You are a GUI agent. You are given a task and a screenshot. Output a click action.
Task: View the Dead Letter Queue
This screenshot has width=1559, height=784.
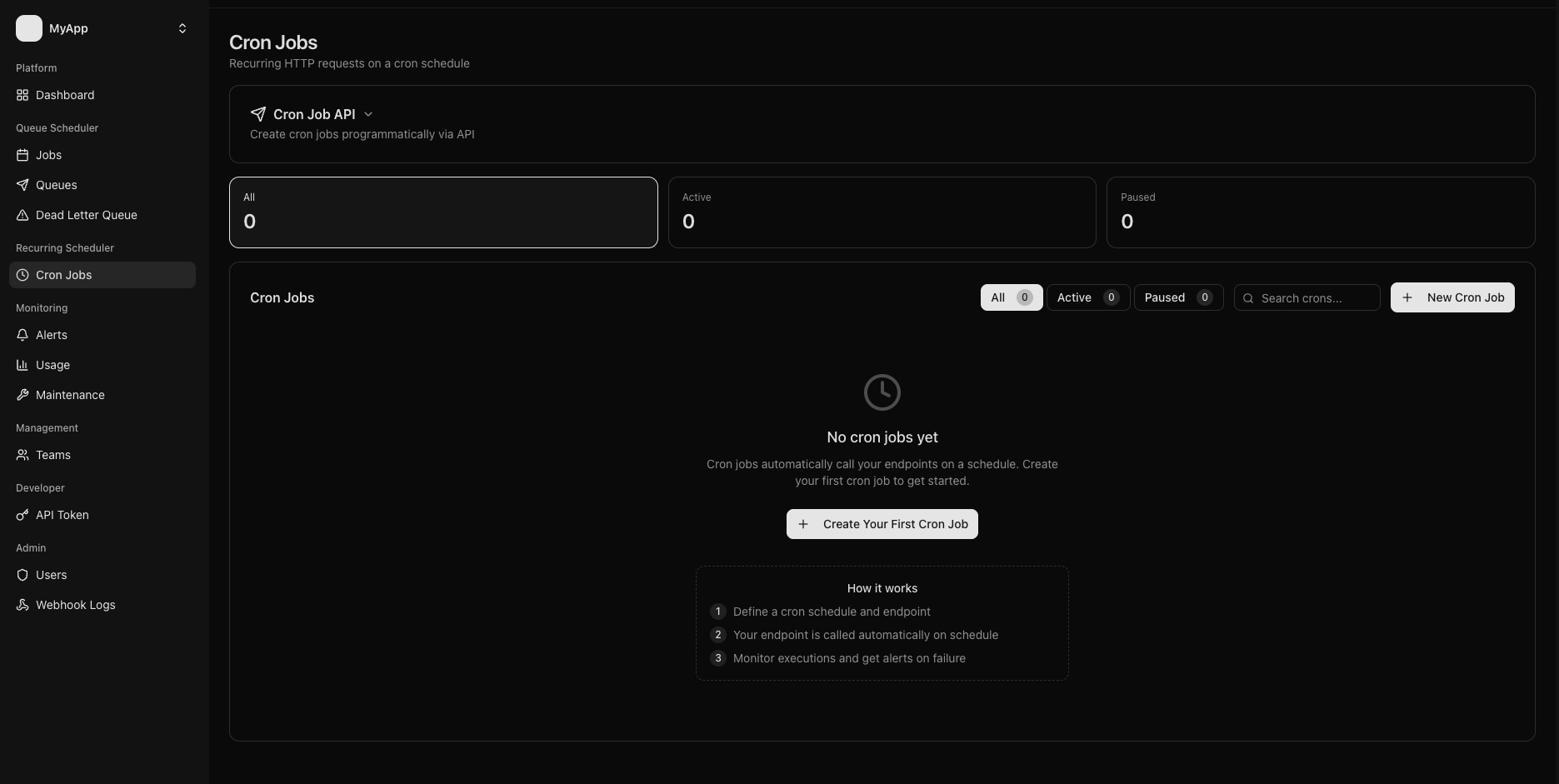pyautogui.click(x=86, y=215)
